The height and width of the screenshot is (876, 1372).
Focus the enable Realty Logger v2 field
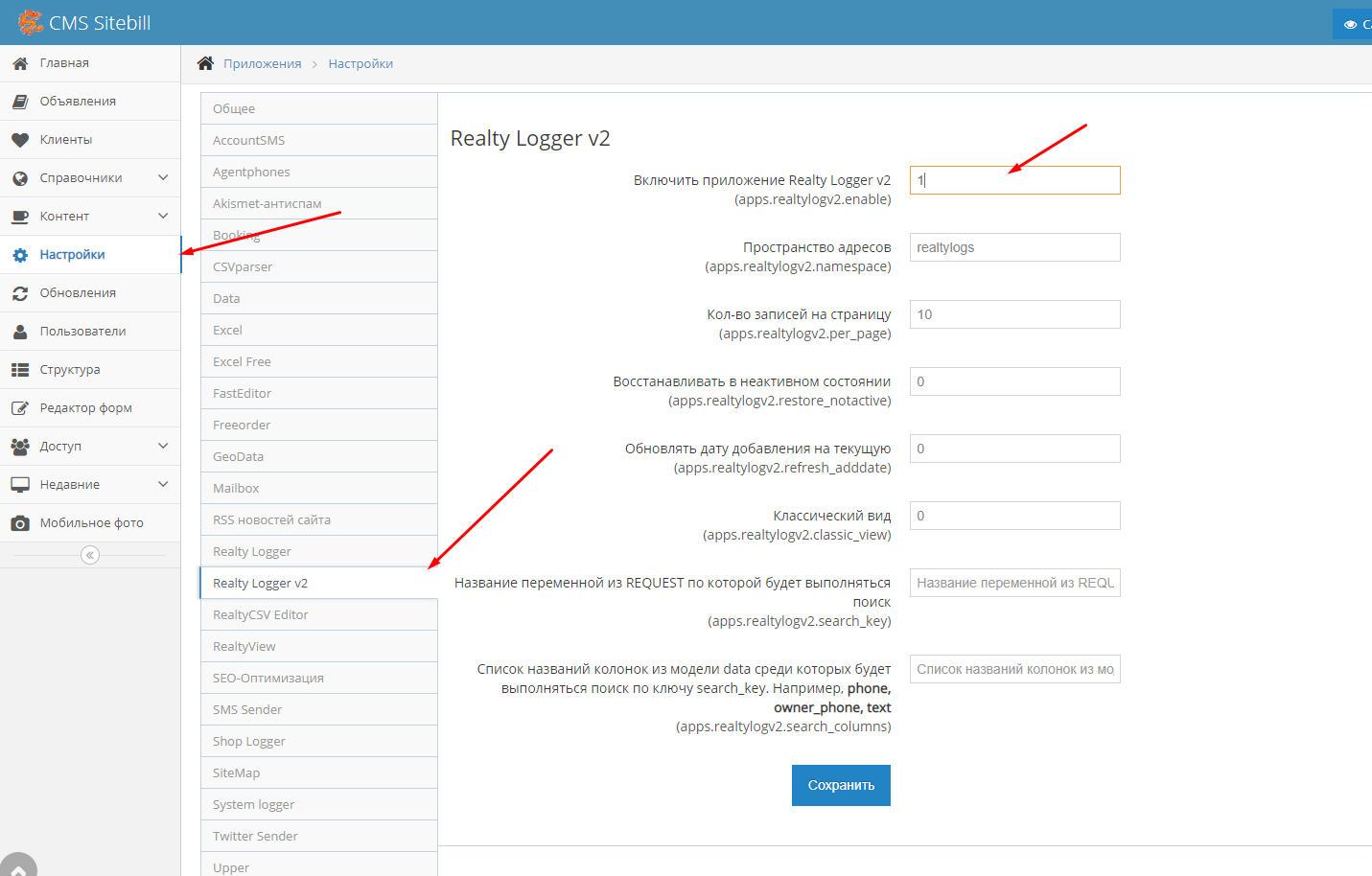pos(1014,180)
